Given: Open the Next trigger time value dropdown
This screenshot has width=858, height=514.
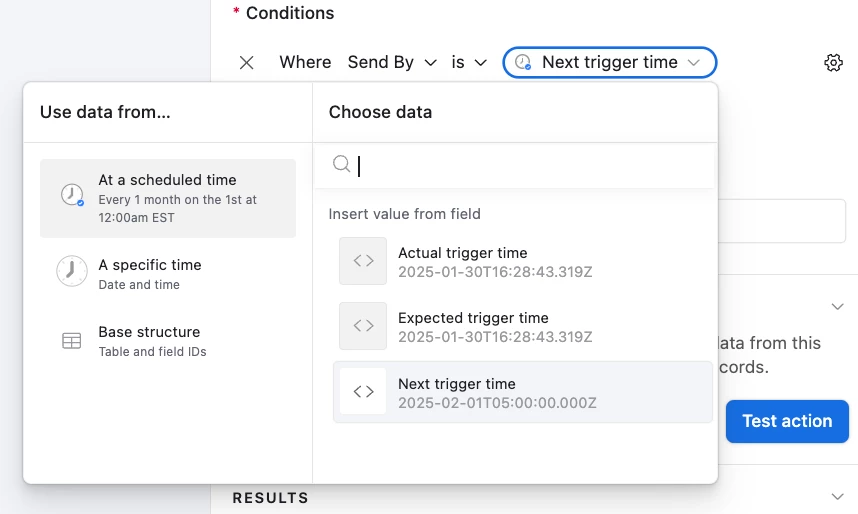Looking at the screenshot, I should 610,62.
